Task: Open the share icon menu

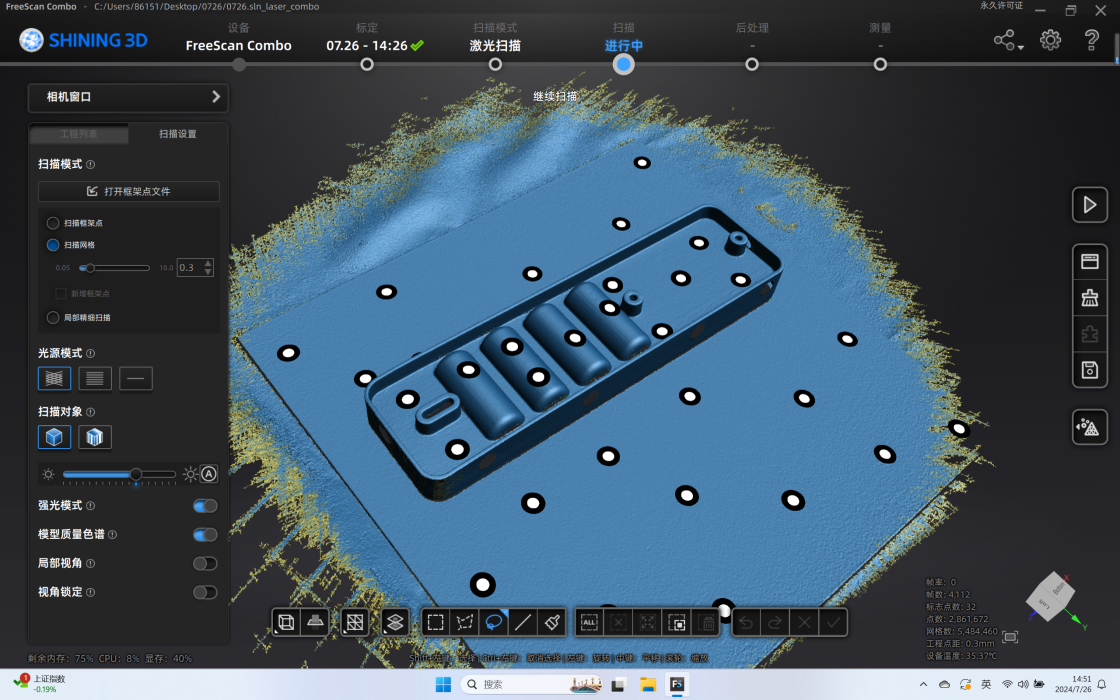Action: tap(1008, 40)
